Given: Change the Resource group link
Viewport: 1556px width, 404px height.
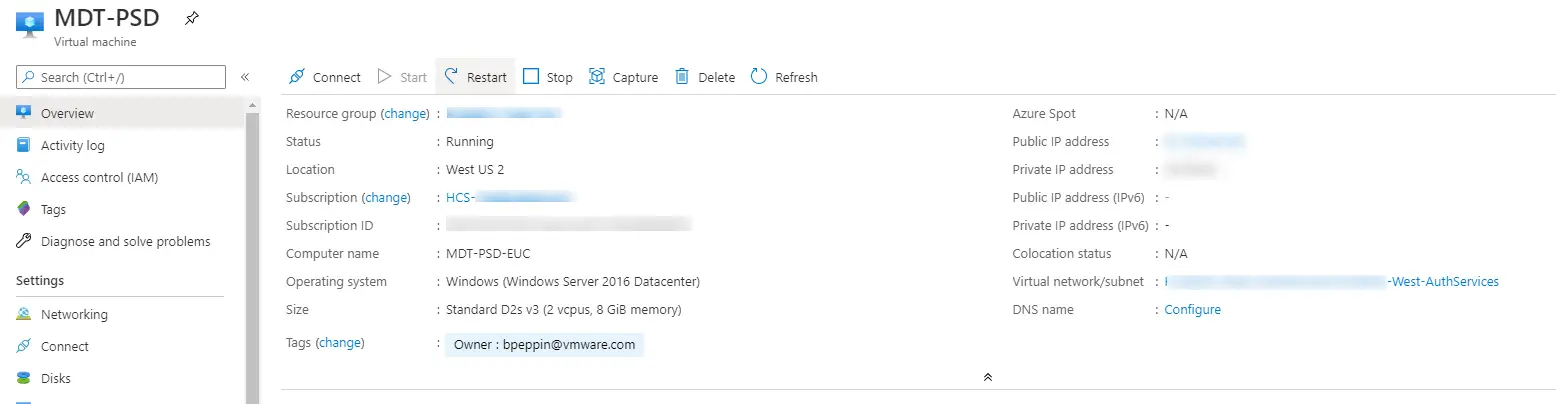Looking at the screenshot, I should [x=405, y=114].
